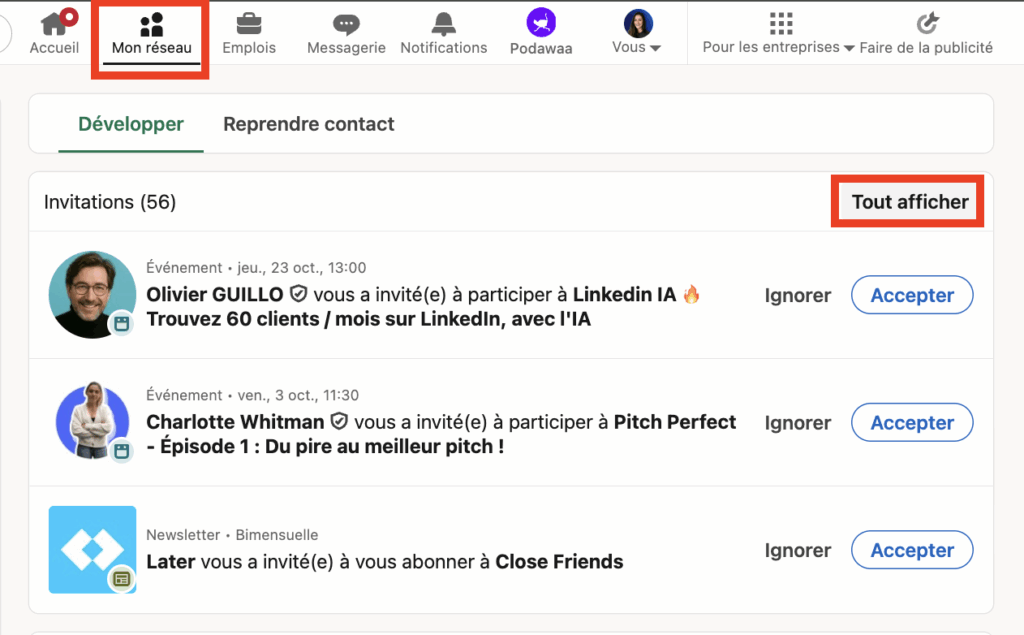Open the Podawaa purple icon

541,22
